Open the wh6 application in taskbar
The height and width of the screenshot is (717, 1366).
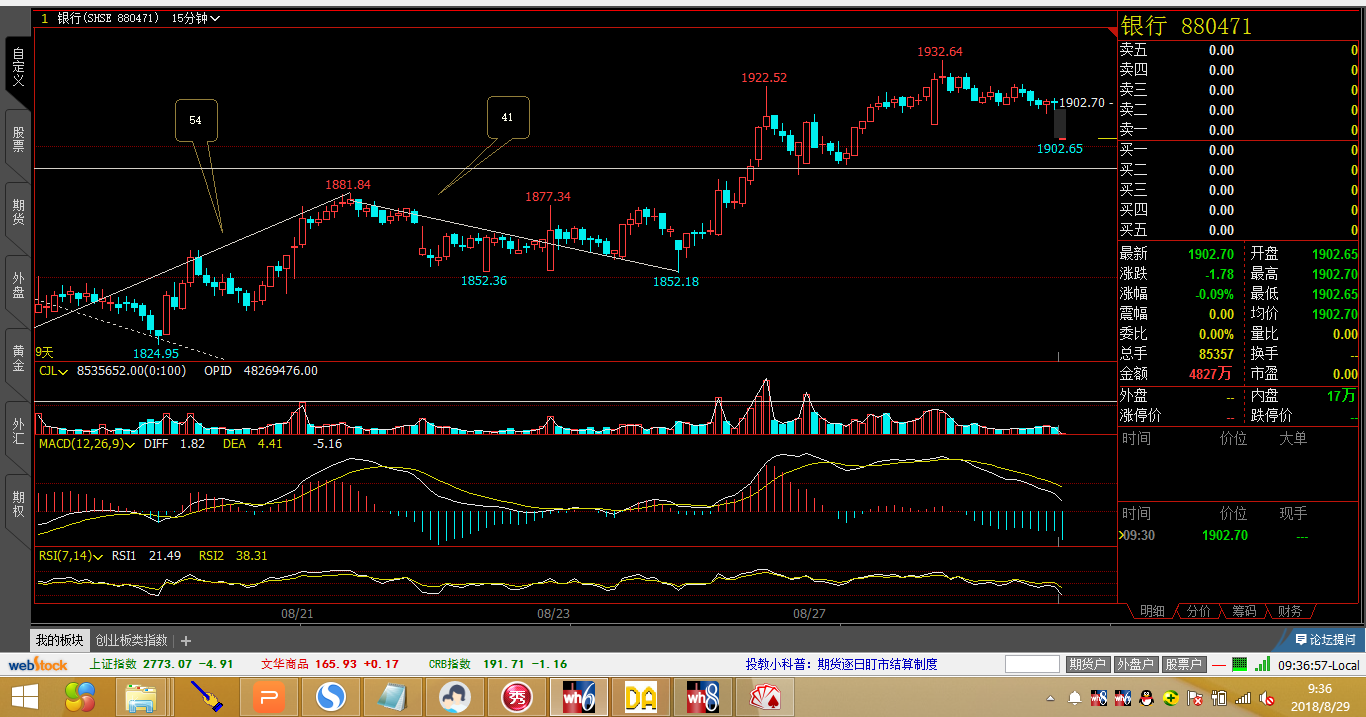(580, 696)
